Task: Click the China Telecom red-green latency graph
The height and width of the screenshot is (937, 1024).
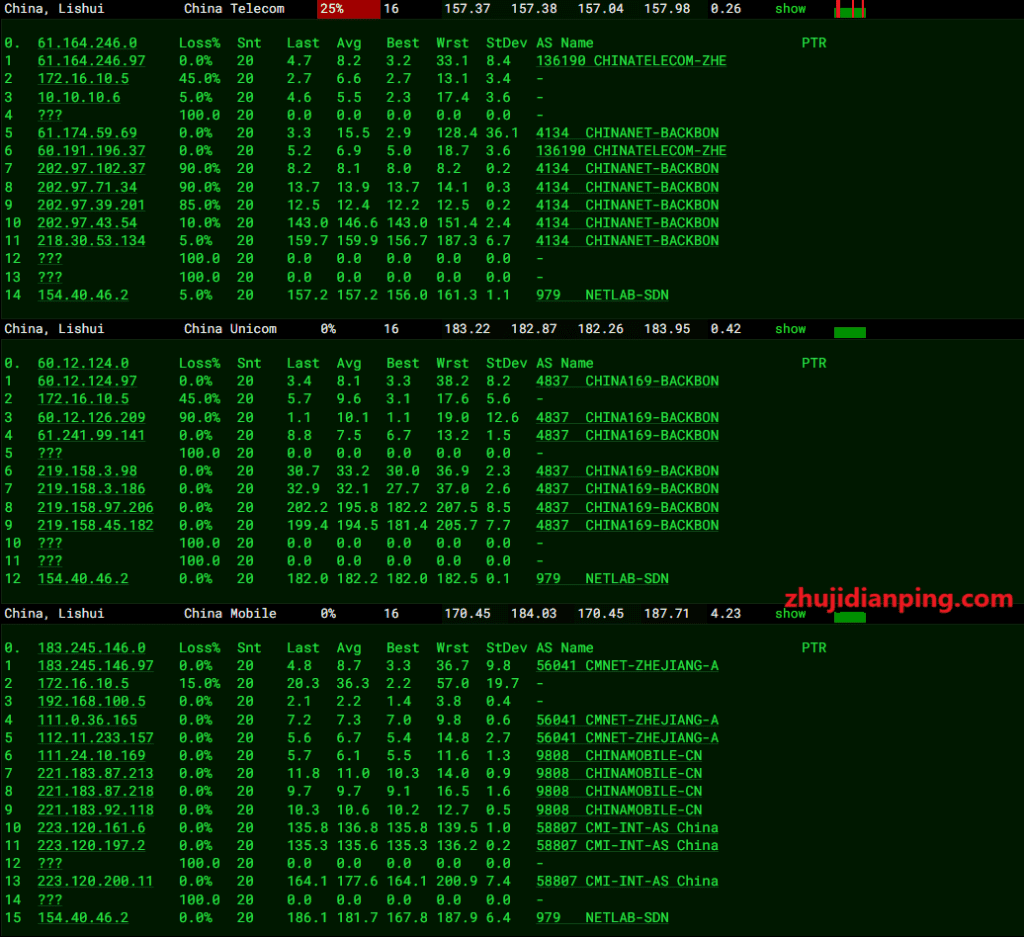Action: [849, 10]
